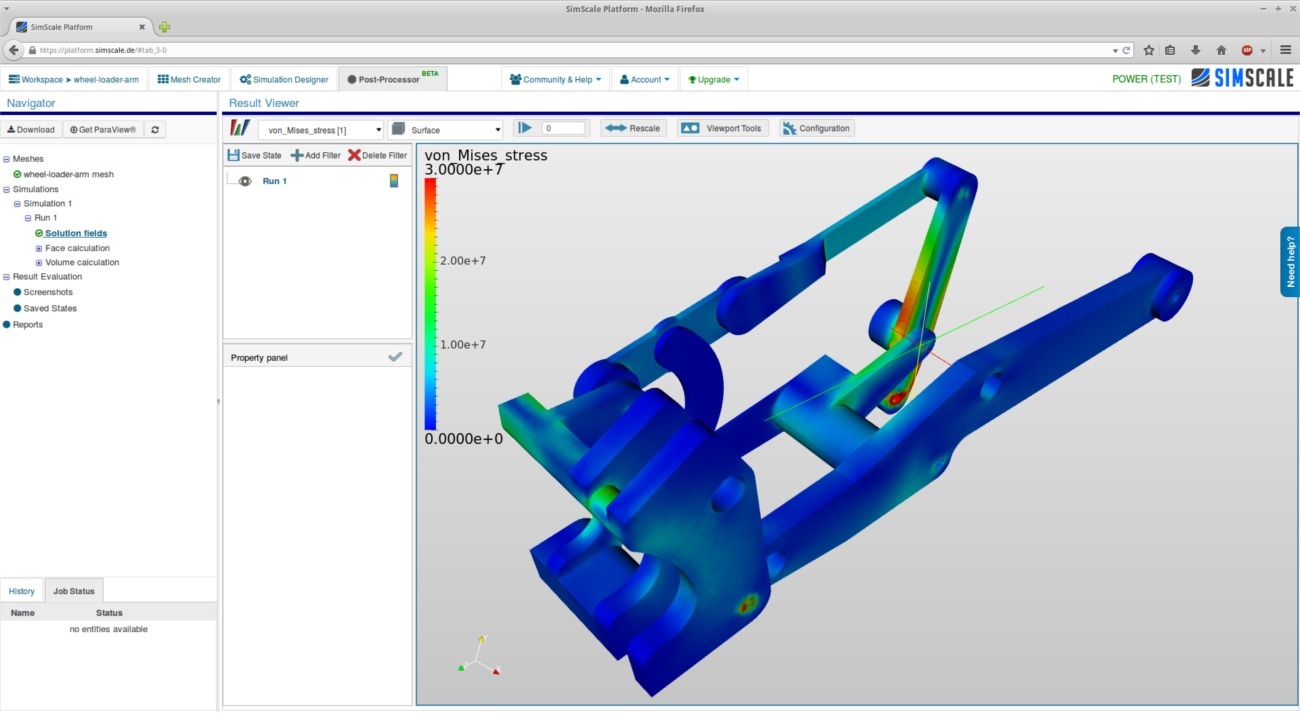The image size is (1300, 714).
Task: Expand the Volume calculation node
Action: tap(39, 263)
